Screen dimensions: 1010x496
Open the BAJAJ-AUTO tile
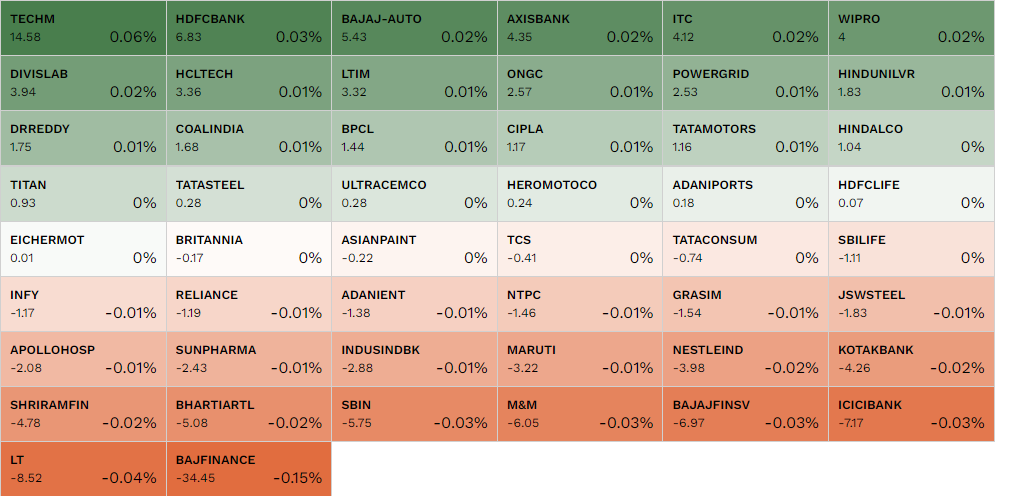pos(414,28)
